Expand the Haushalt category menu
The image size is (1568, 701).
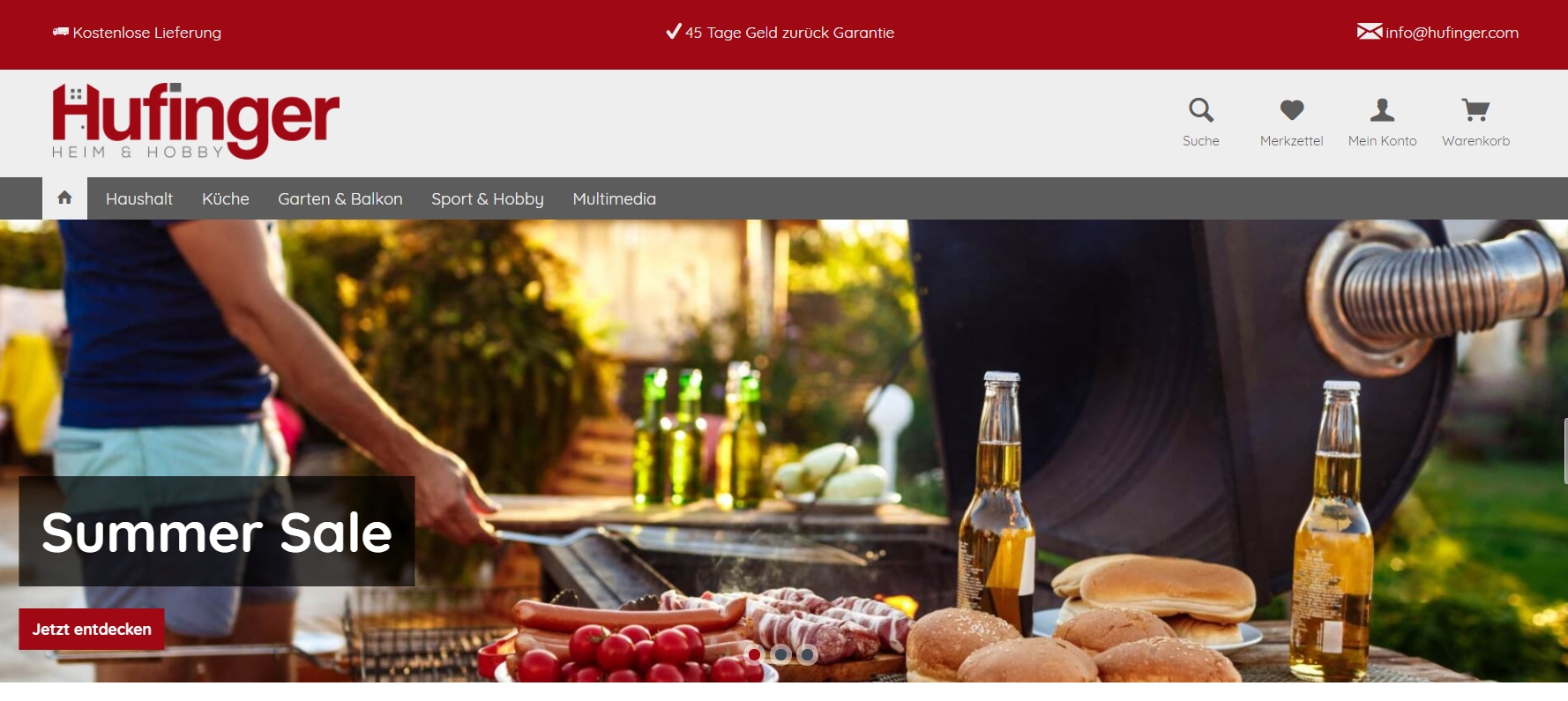click(x=139, y=198)
